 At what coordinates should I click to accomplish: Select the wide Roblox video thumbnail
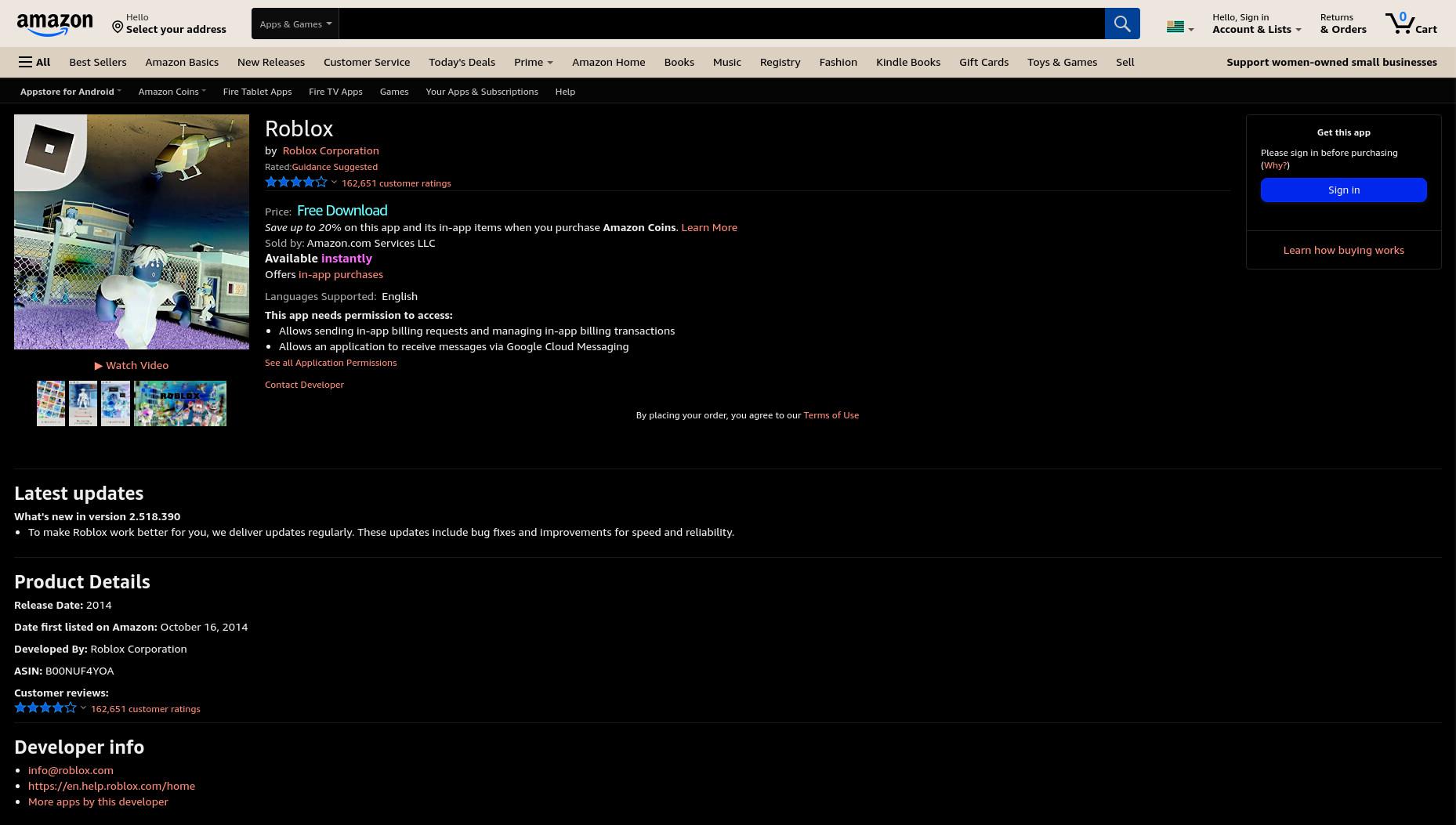click(180, 403)
